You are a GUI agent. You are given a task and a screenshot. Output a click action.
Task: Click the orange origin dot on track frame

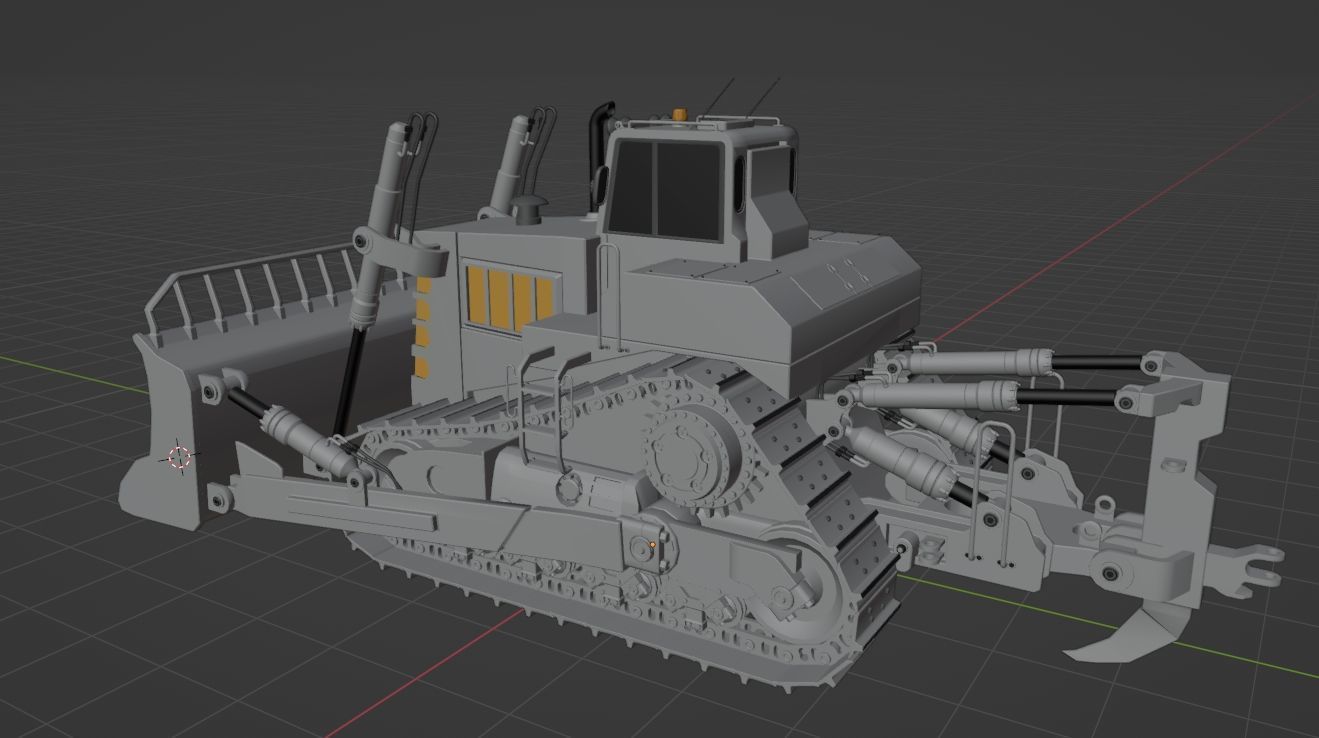click(x=652, y=545)
